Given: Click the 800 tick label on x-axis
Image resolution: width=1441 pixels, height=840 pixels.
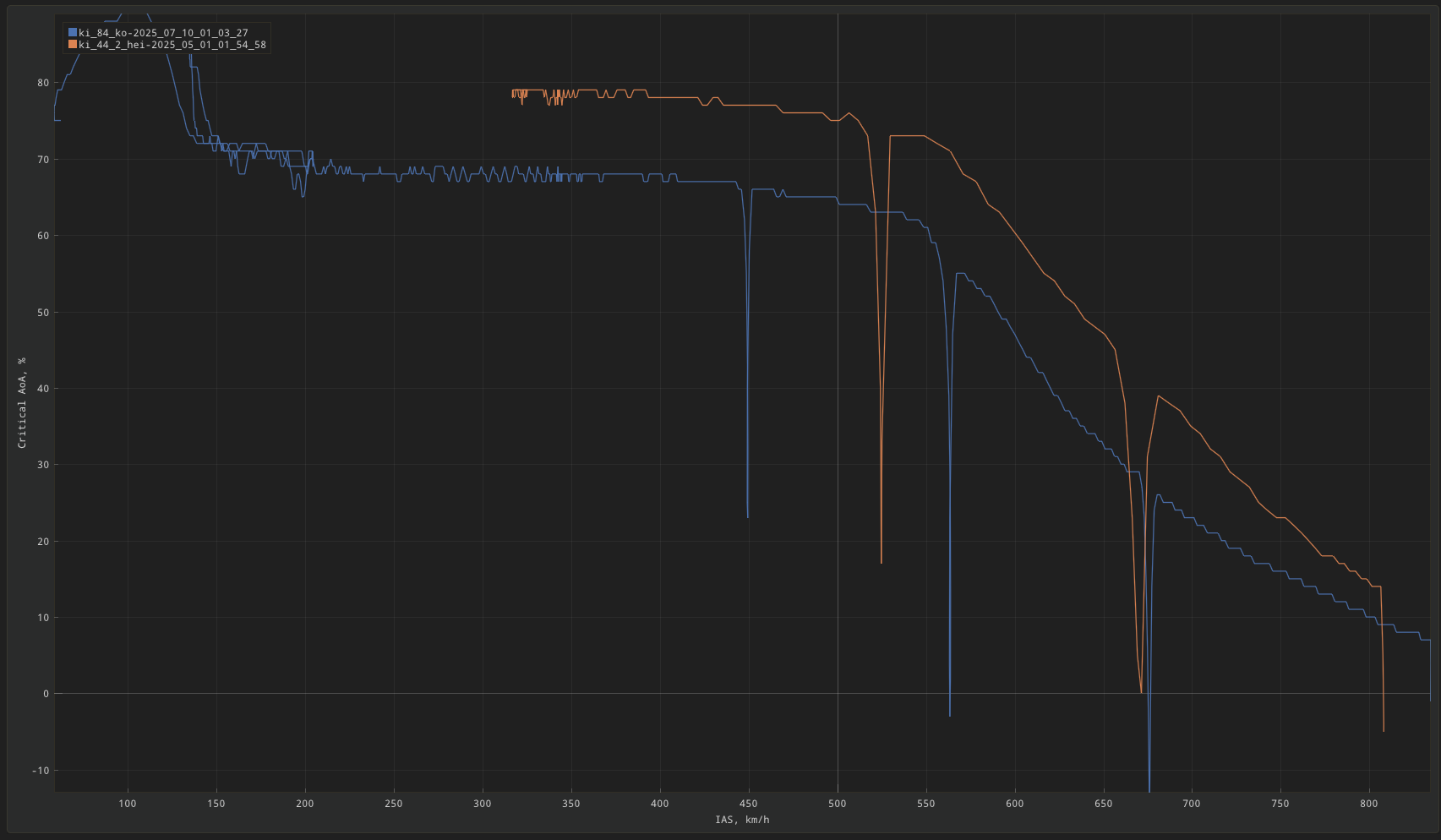Looking at the screenshot, I should (x=1369, y=804).
